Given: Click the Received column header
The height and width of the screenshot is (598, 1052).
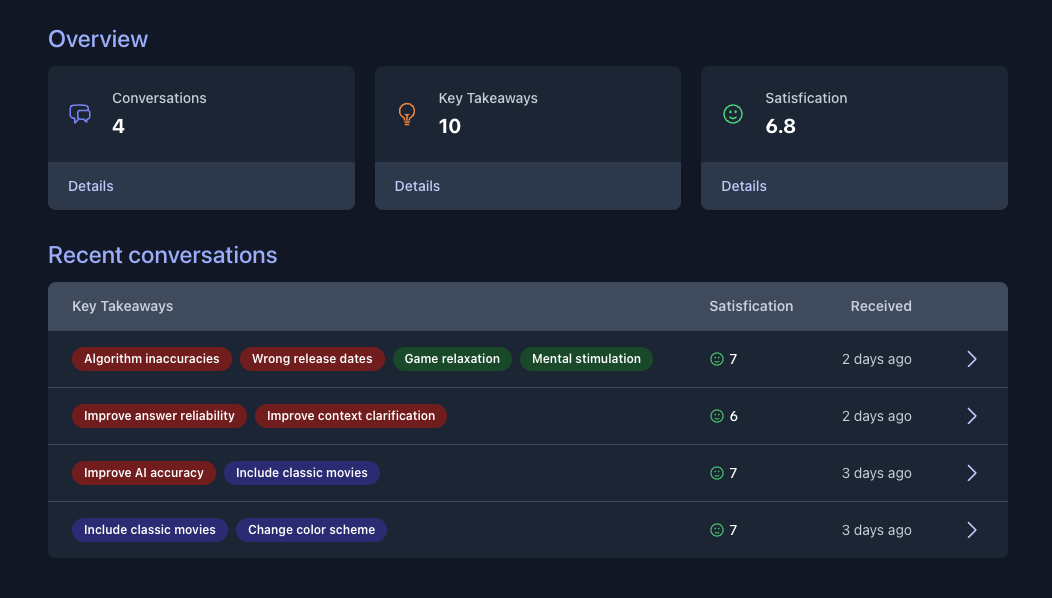Looking at the screenshot, I should (x=881, y=306).
